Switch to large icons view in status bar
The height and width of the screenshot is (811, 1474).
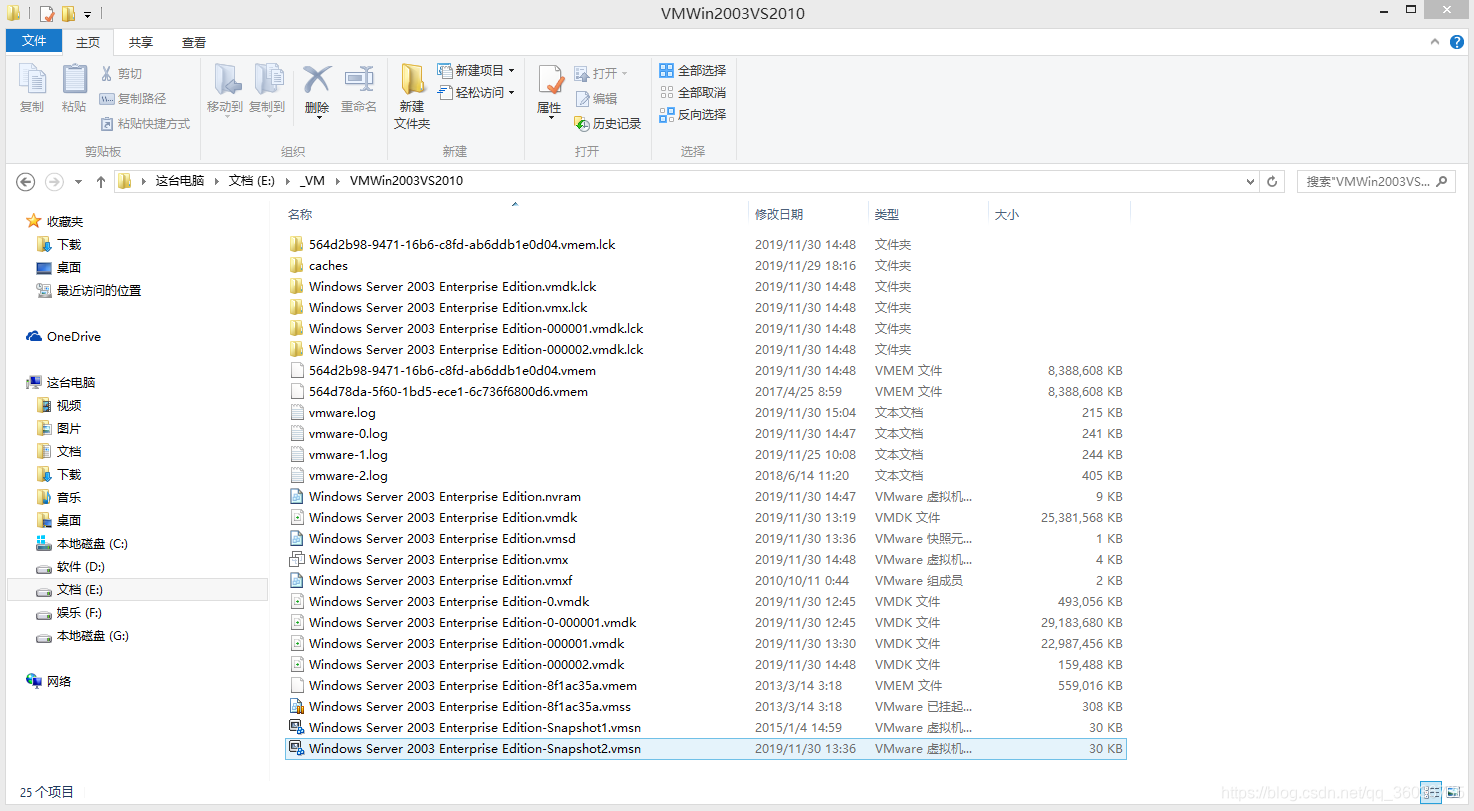pos(1454,792)
